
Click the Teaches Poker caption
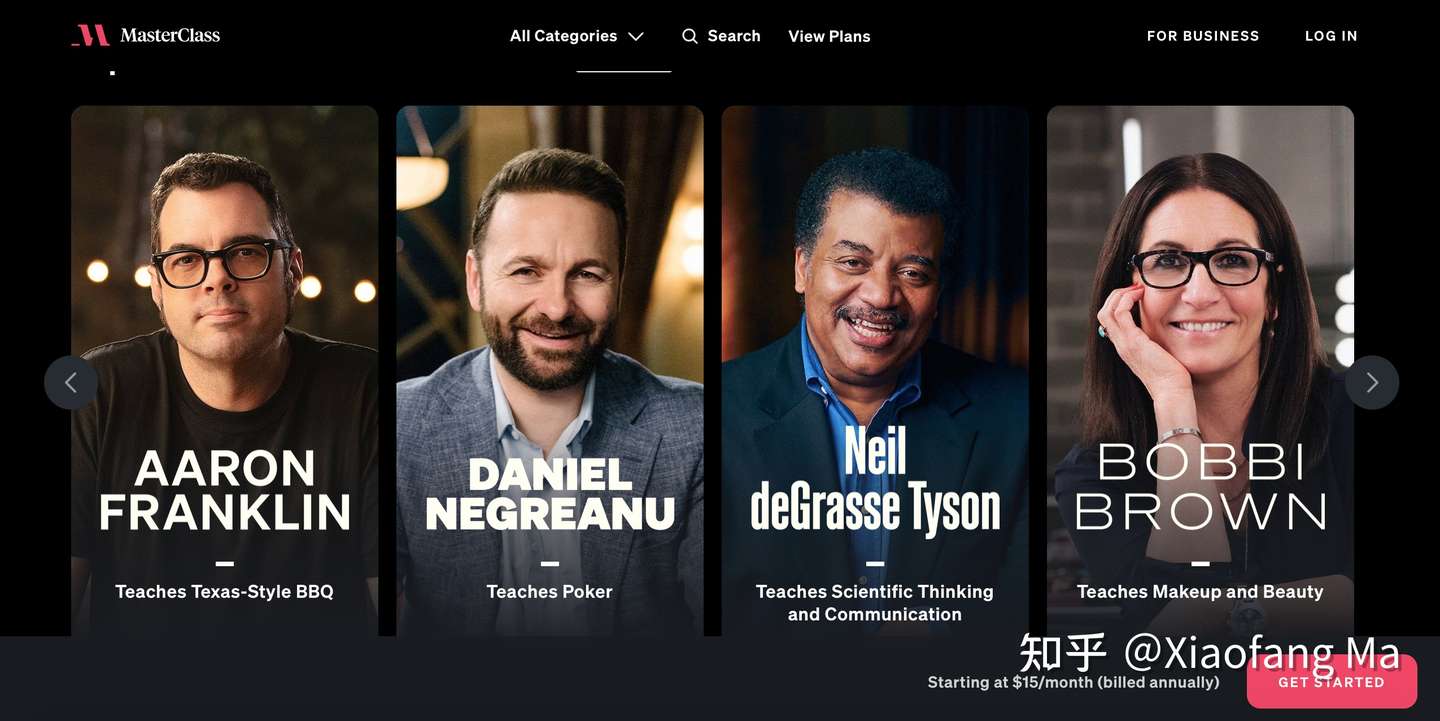550,591
